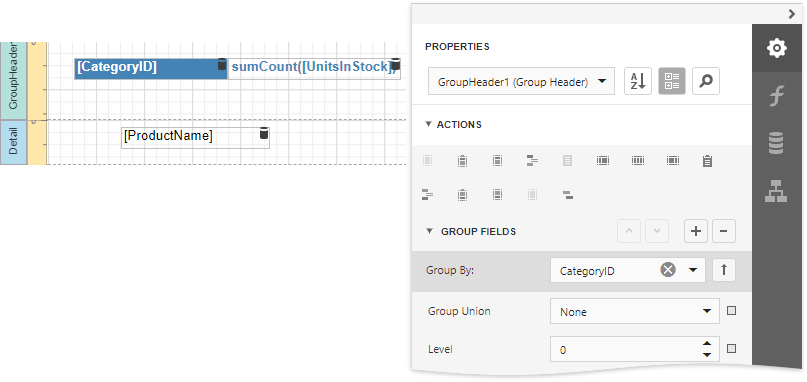Viewport: 807px width, 382px height.
Task: Click the database icon on ProductName label
Action: click(264, 133)
